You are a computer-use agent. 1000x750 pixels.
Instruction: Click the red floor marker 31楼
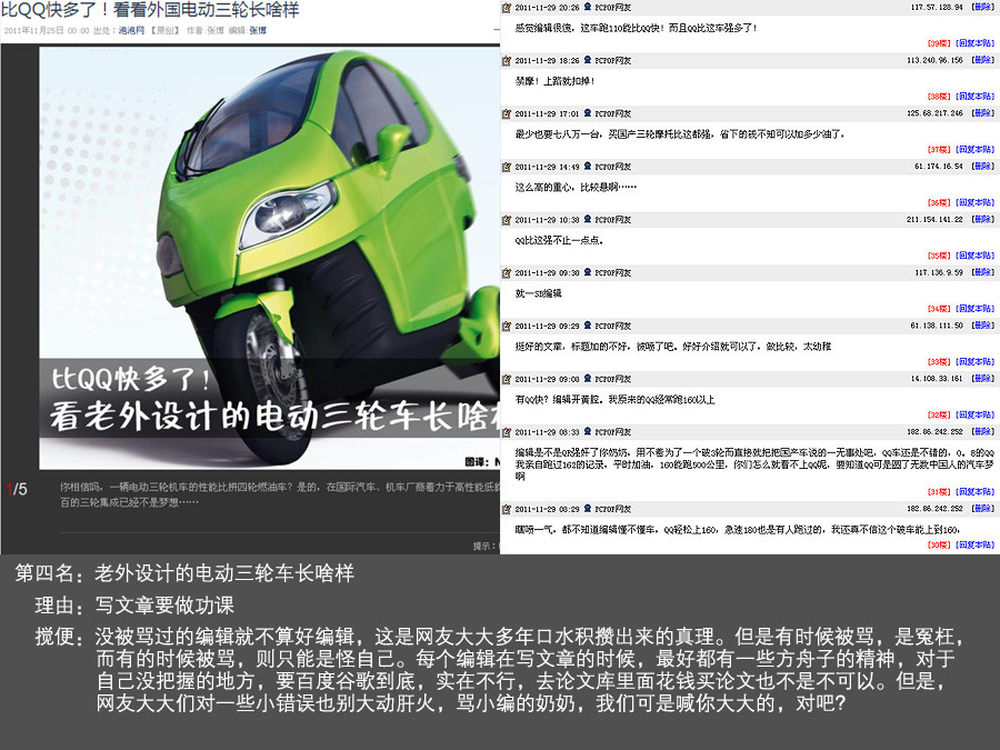[x=939, y=492]
